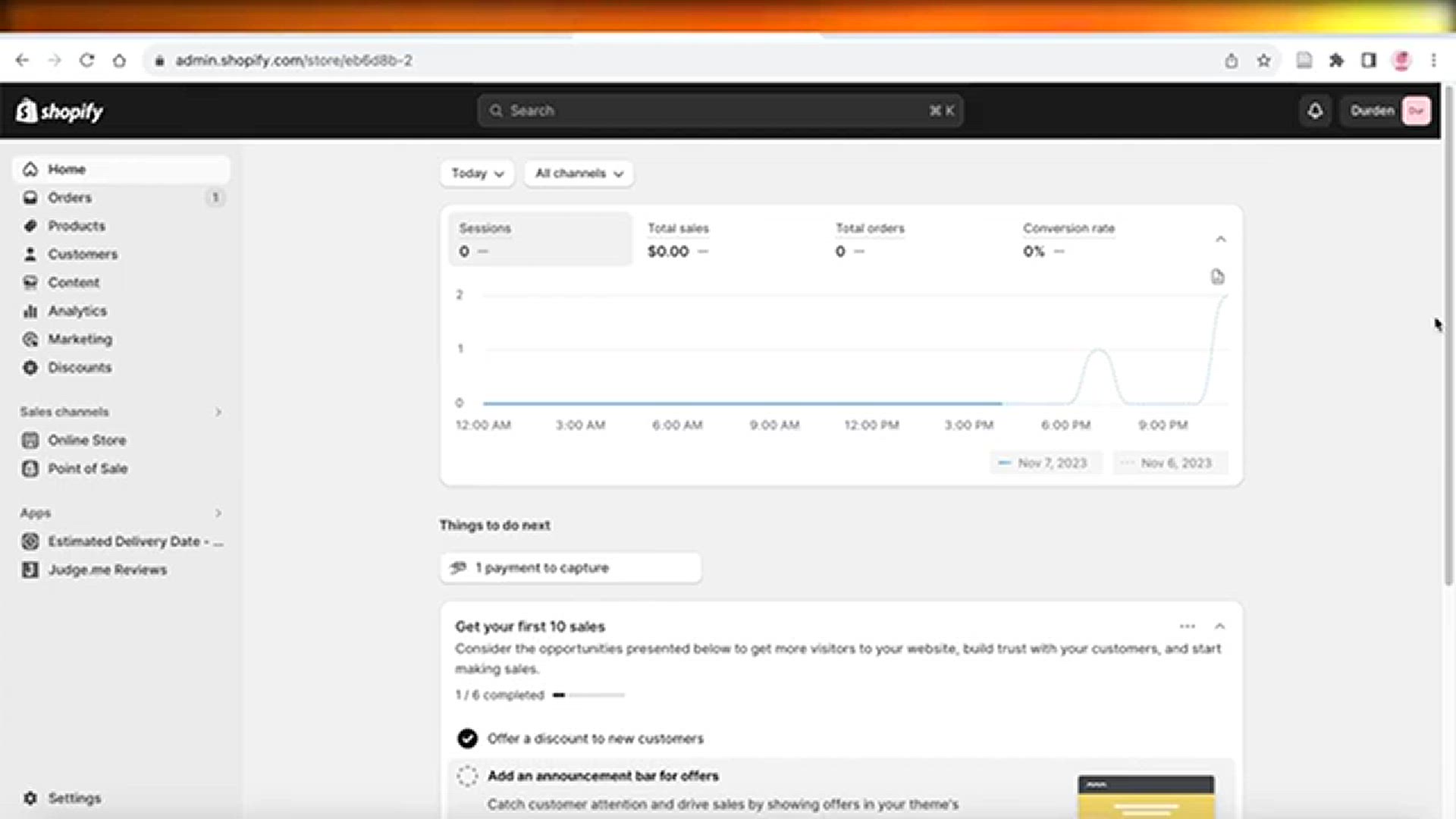Click the checkmark on 'Offer a discount to new customers'
Screen dimensions: 1456x819
467,738
